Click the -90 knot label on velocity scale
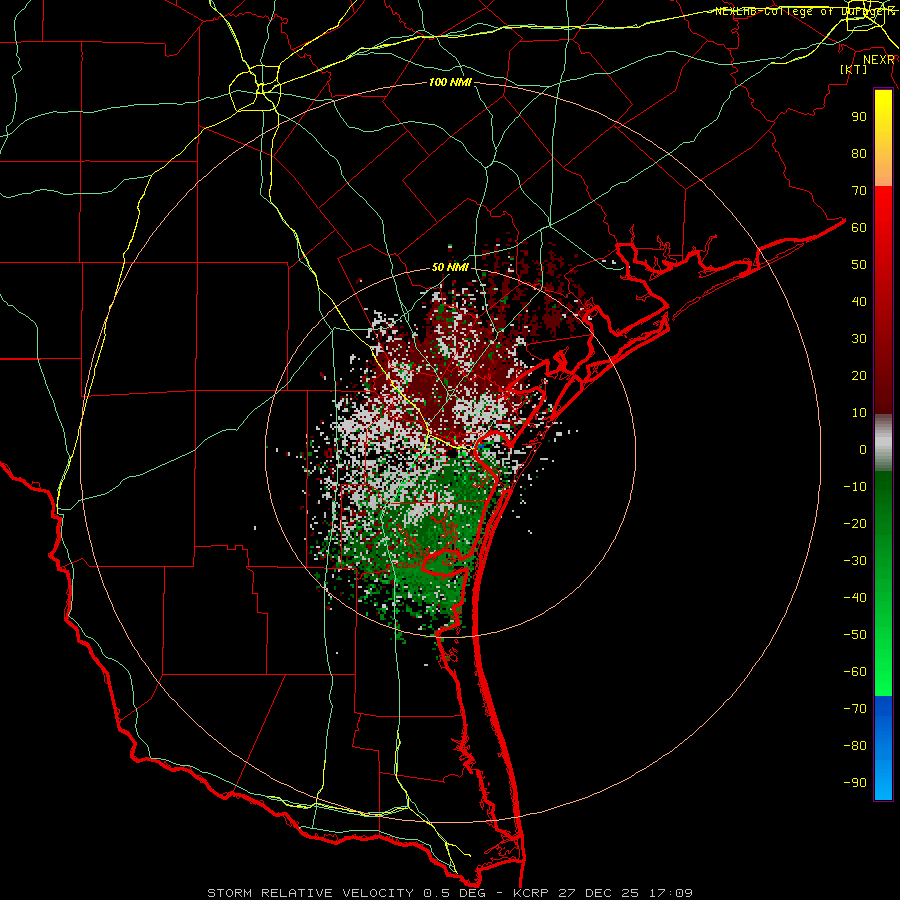The height and width of the screenshot is (900, 900). pyautogui.click(x=855, y=783)
